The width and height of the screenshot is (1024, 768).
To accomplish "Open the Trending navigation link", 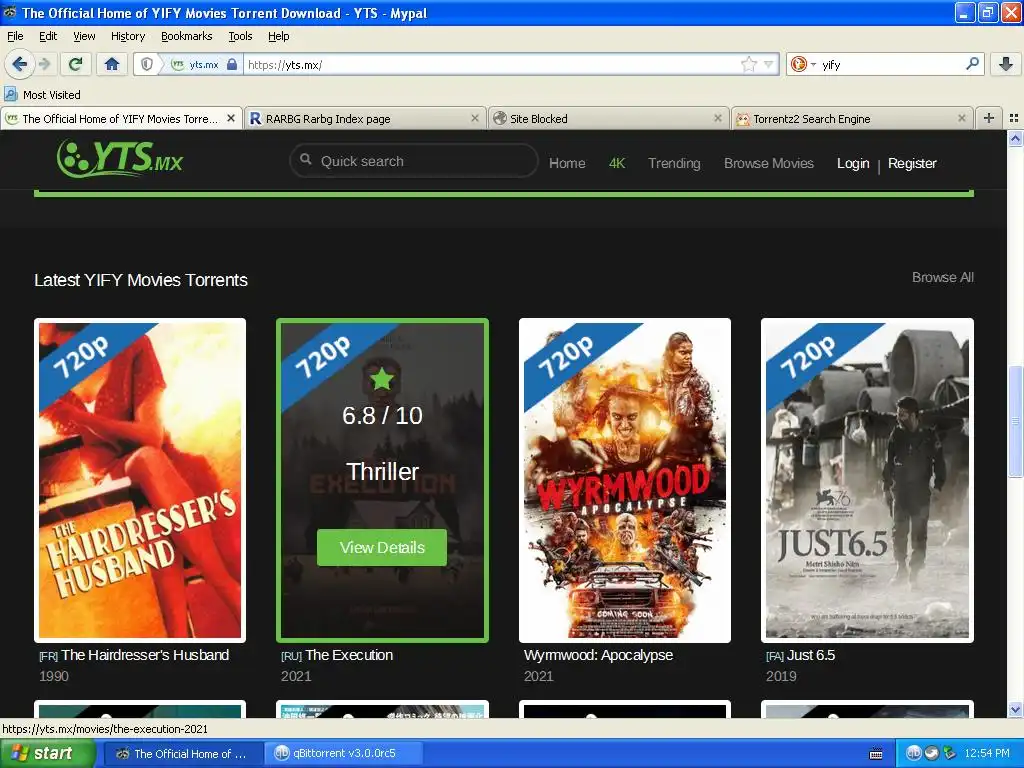I will tap(674, 163).
